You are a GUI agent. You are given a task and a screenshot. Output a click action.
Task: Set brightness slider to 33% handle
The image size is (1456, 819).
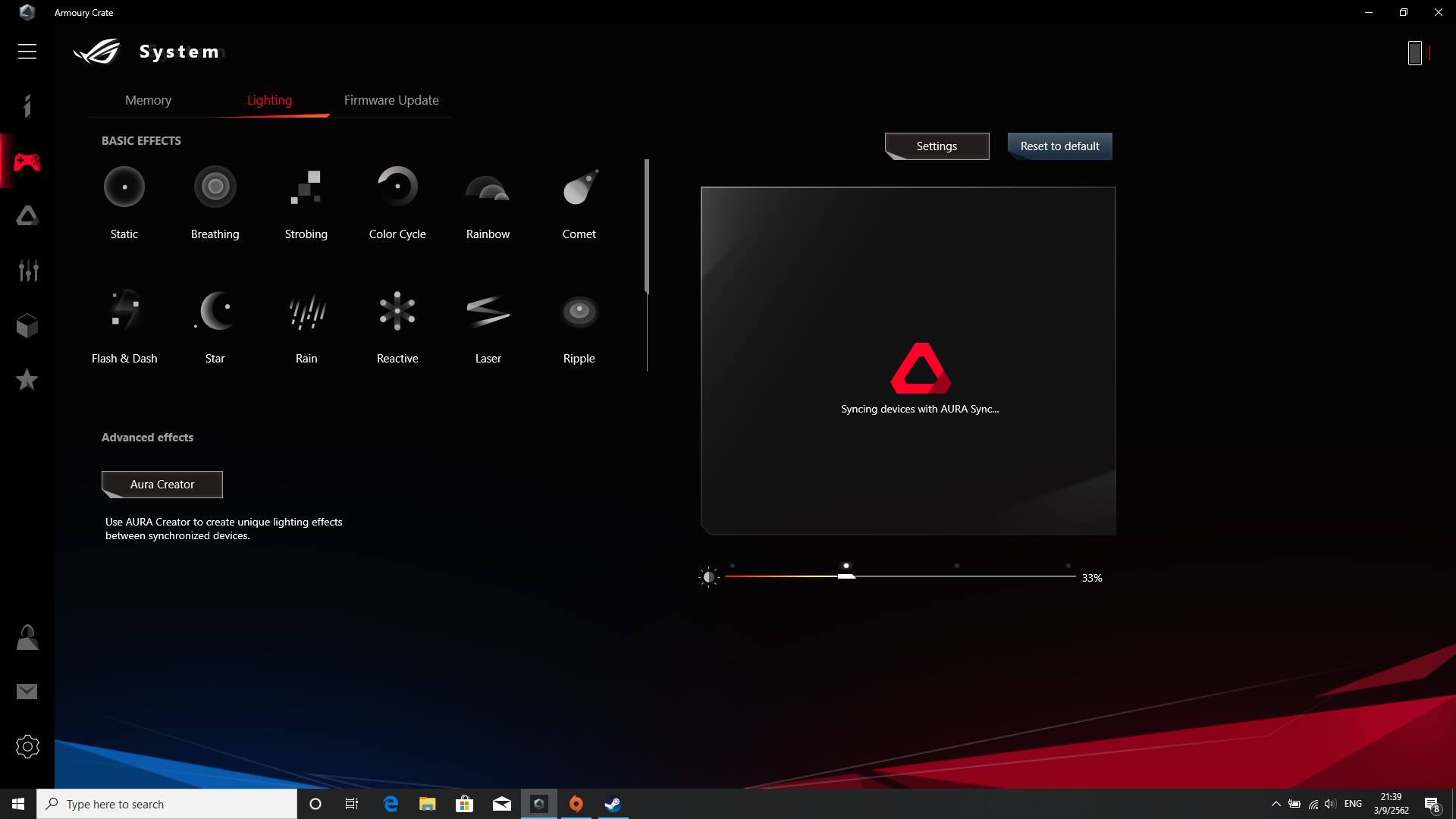click(x=846, y=576)
